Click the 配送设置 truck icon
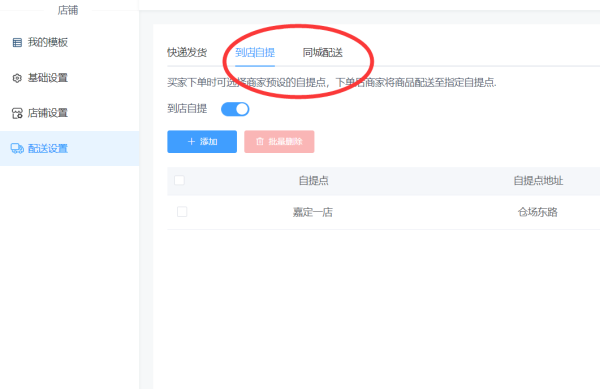This screenshot has height=389, width=600. 17,148
